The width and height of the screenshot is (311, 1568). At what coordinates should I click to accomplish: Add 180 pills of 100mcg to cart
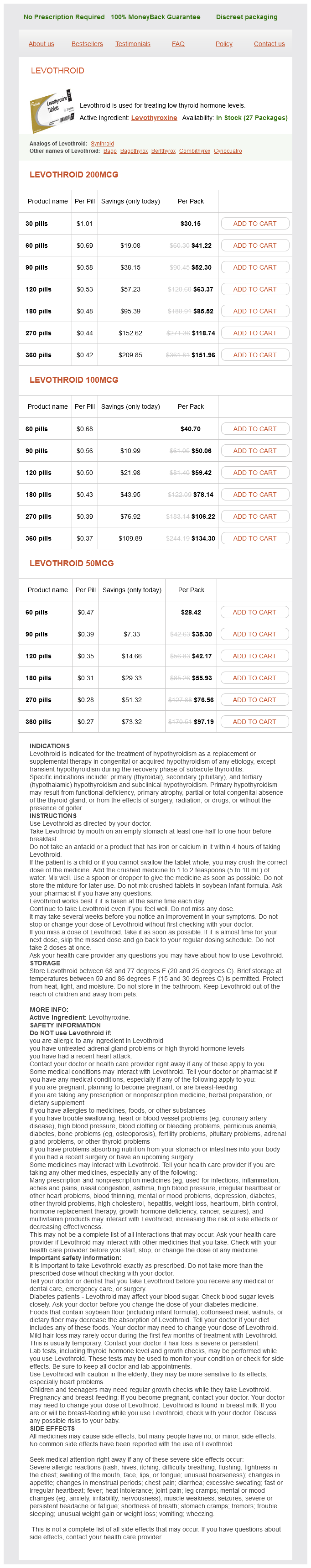(254, 495)
